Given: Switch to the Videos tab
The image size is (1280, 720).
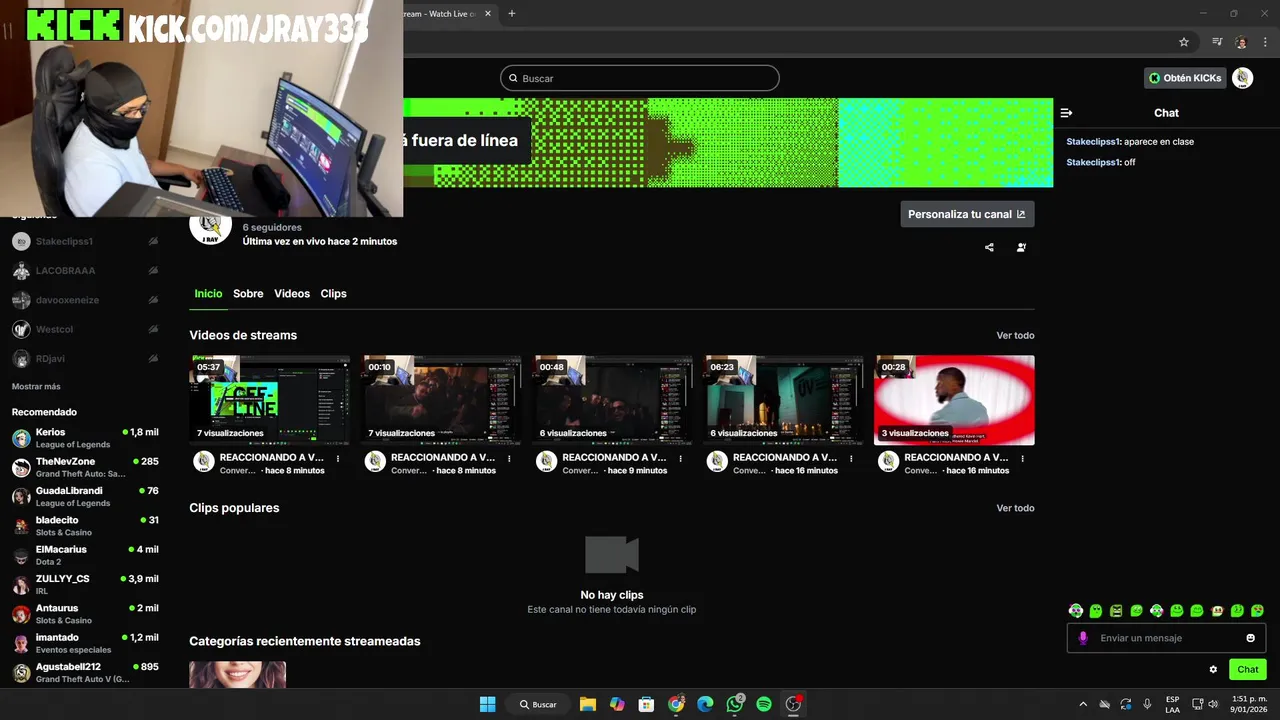Looking at the screenshot, I should (292, 294).
